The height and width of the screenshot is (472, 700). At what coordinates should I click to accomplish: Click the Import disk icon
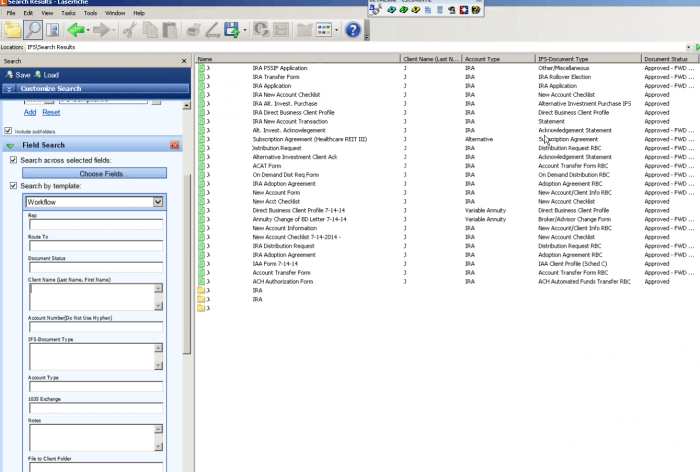tap(232, 30)
